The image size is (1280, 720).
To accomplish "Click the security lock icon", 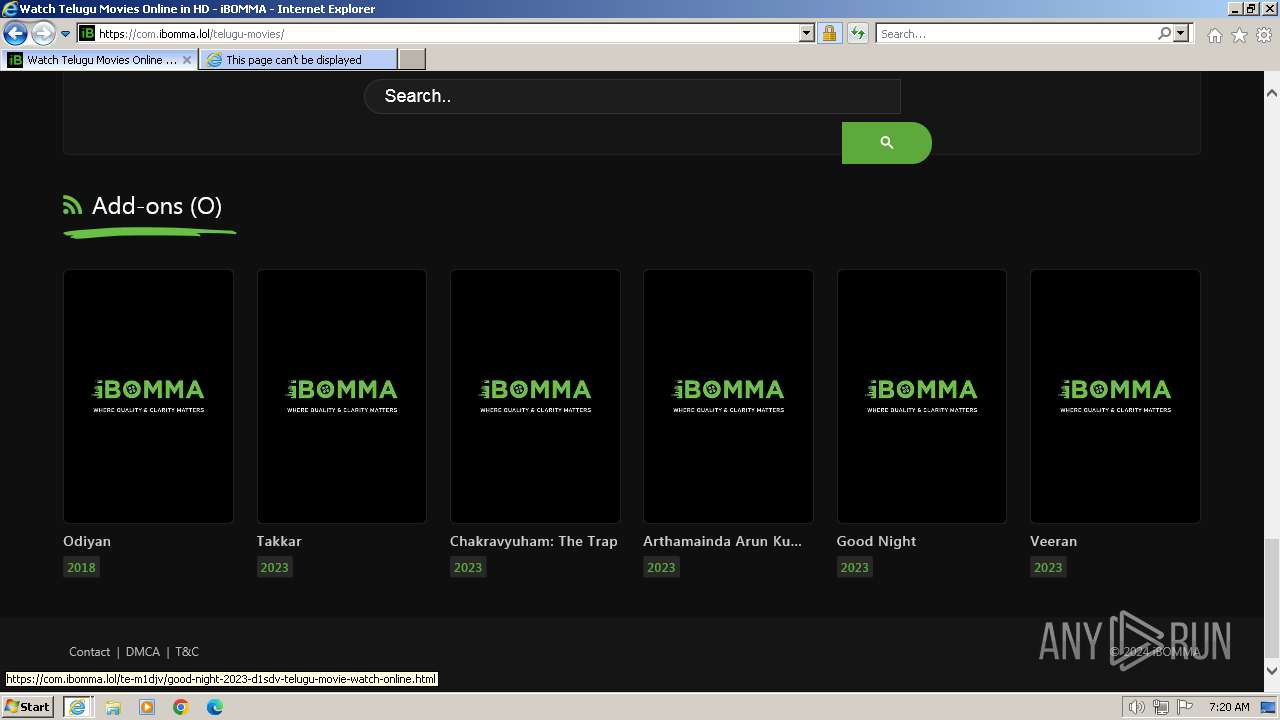I will (x=829, y=34).
